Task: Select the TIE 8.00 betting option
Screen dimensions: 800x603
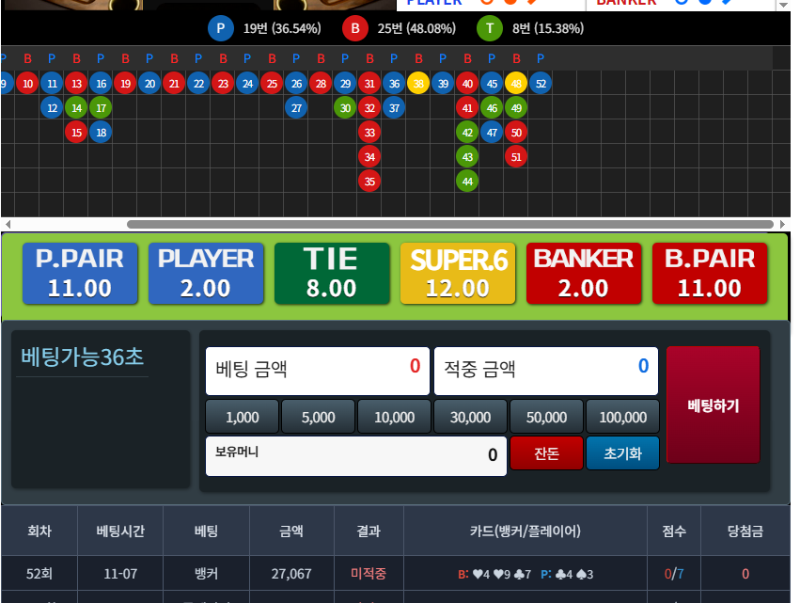Action: 331,272
